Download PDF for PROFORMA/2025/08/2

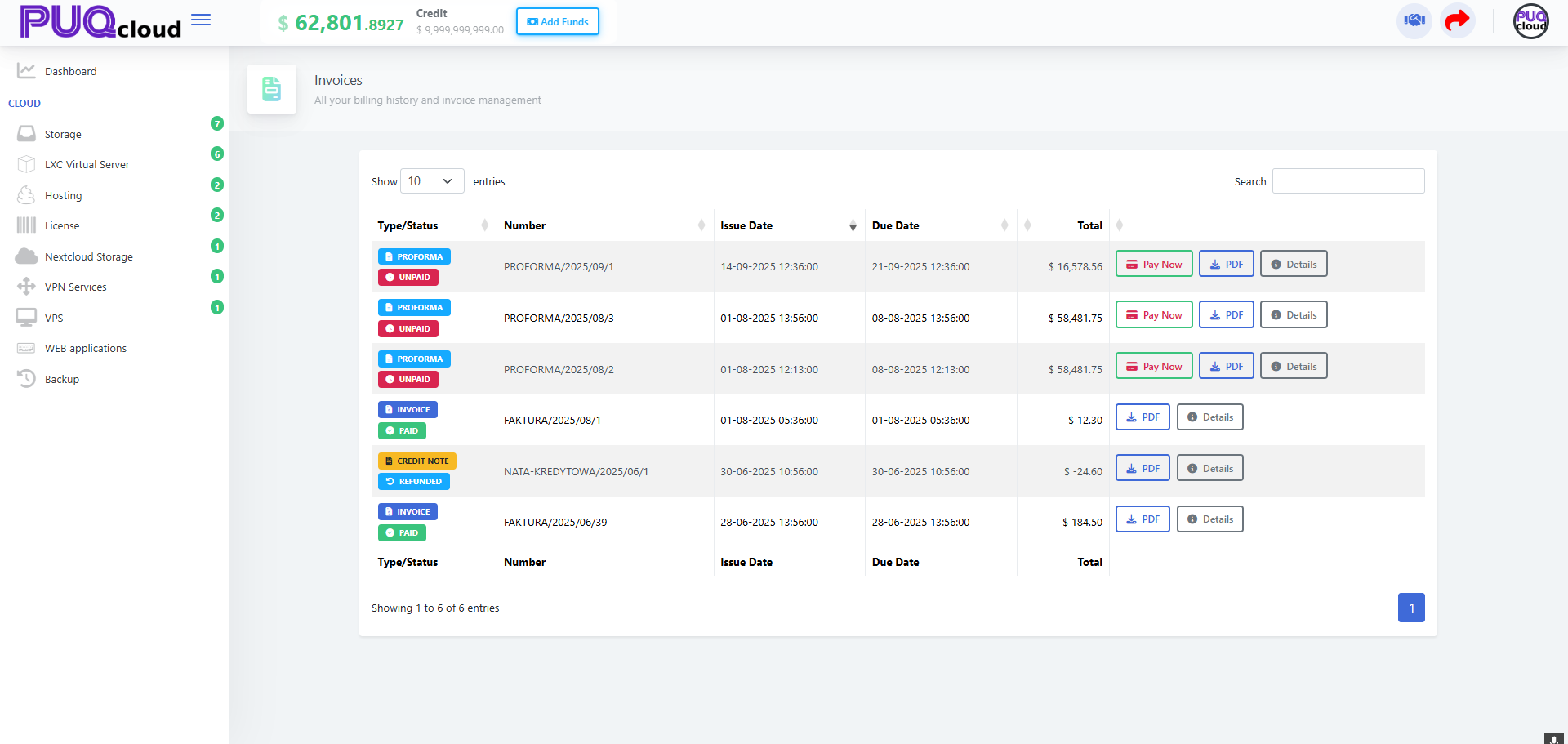tap(1227, 366)
